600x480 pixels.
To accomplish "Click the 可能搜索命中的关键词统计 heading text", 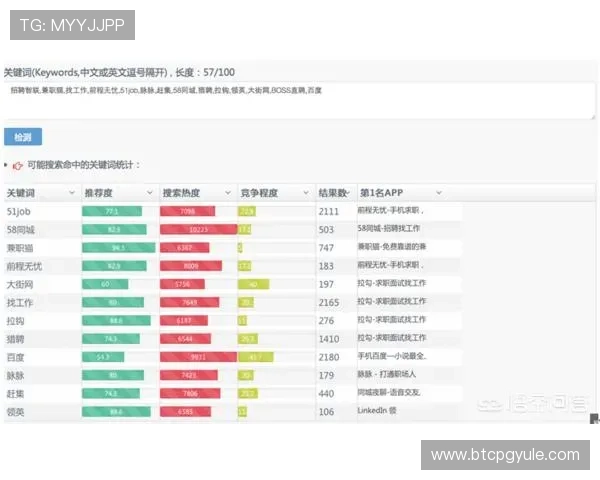I will tap(83, 165).
